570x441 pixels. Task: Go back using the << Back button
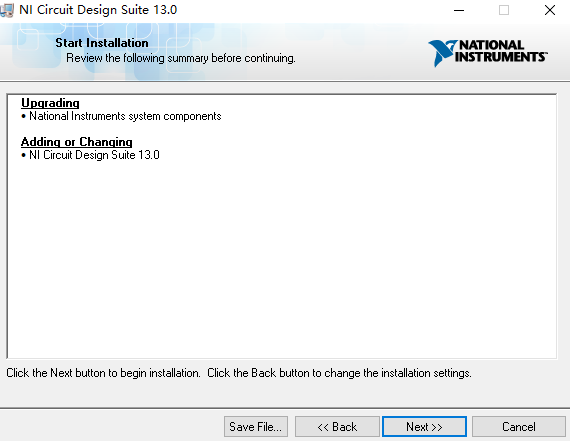pos(337,426)
